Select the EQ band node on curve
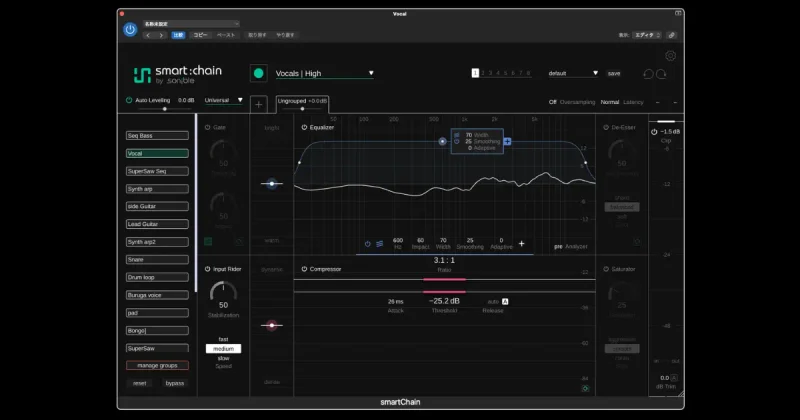 coord(442,141)
